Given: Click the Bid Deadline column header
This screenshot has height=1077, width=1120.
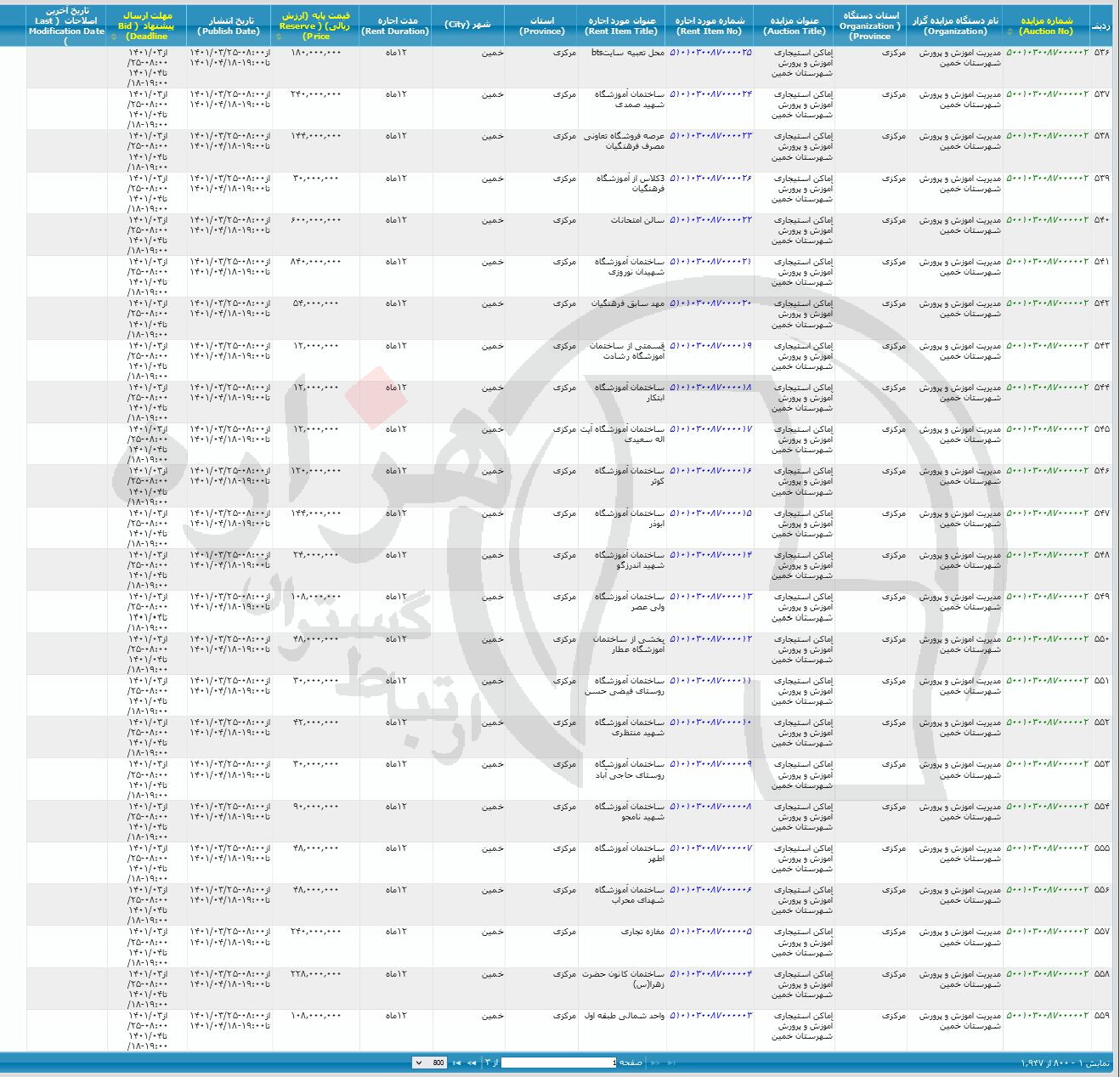Looking at the screenshot, I should click(x=146, y=26).
